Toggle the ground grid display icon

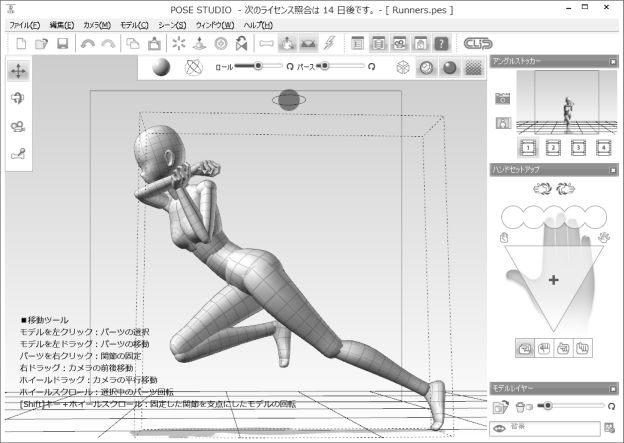[308, 43]
